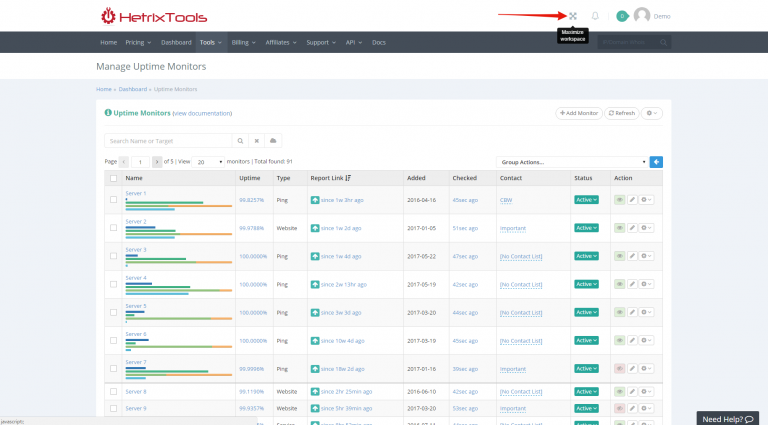Edit Server 6 with pencil icon
The height and width of the screenshot is (425, 768).
pos(632,340)
